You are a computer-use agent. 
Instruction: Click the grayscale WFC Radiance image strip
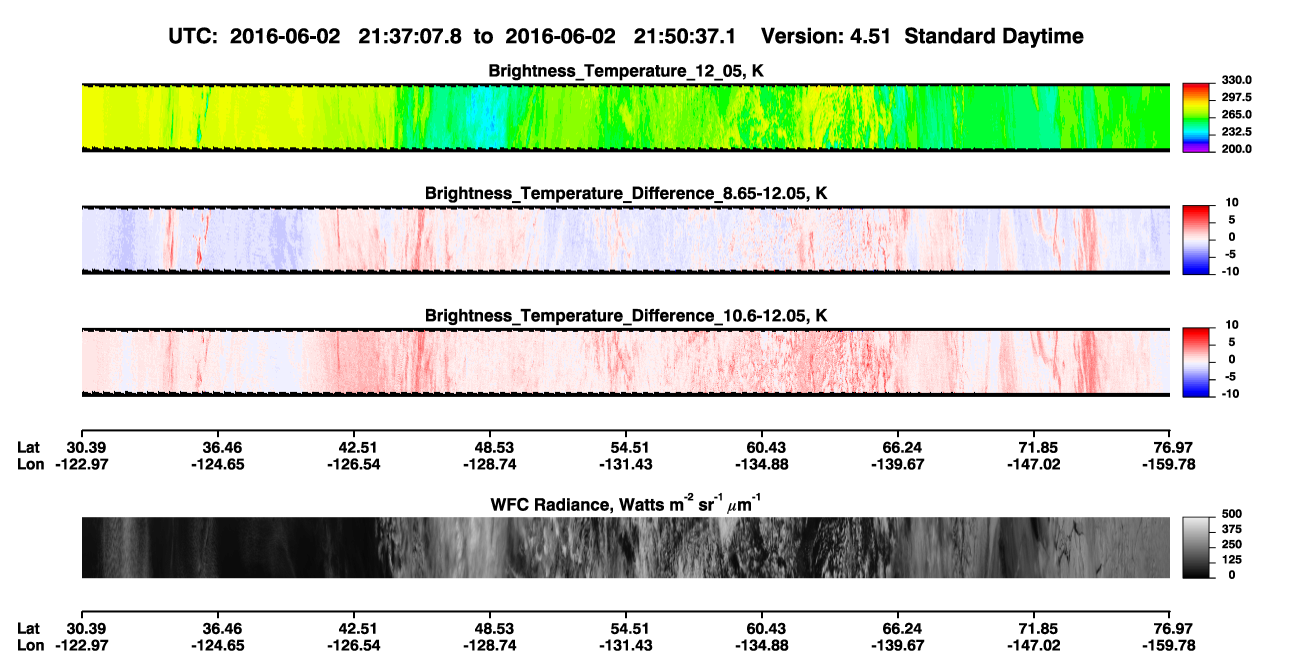[x=625, y=548]
